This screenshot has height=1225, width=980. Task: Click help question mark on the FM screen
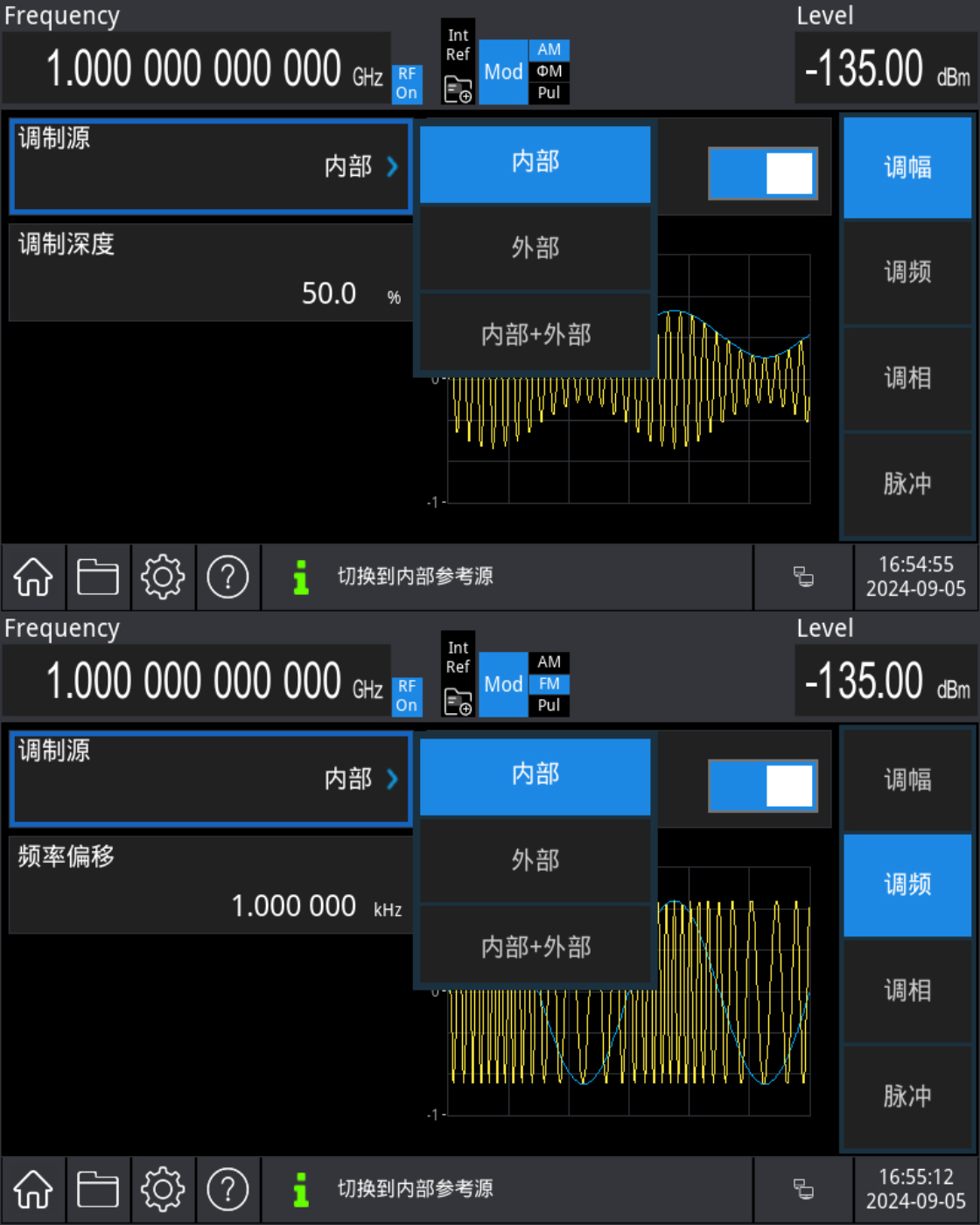[227, 1190]
